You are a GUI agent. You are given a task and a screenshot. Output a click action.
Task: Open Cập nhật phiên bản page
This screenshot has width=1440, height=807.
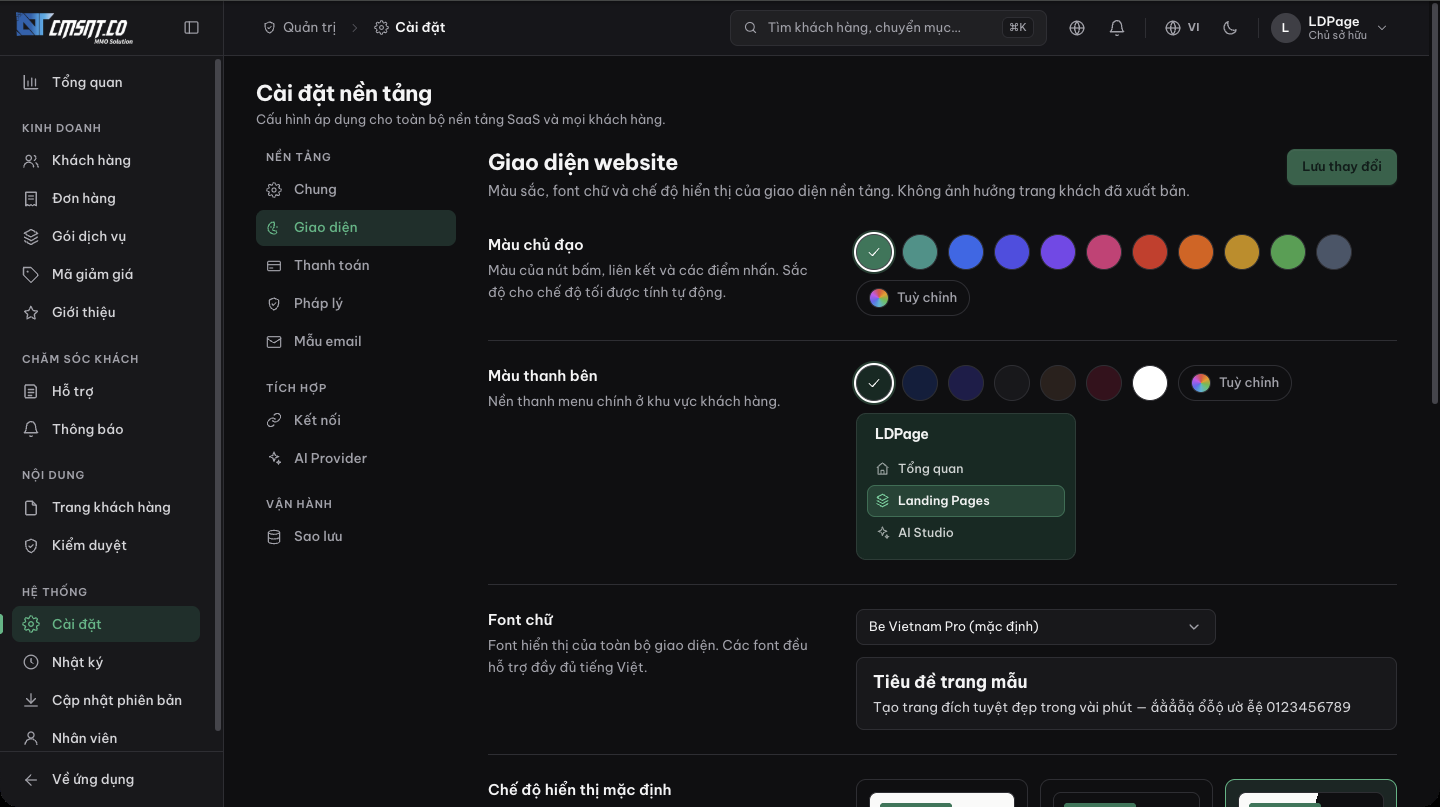(x=106, y=700)
